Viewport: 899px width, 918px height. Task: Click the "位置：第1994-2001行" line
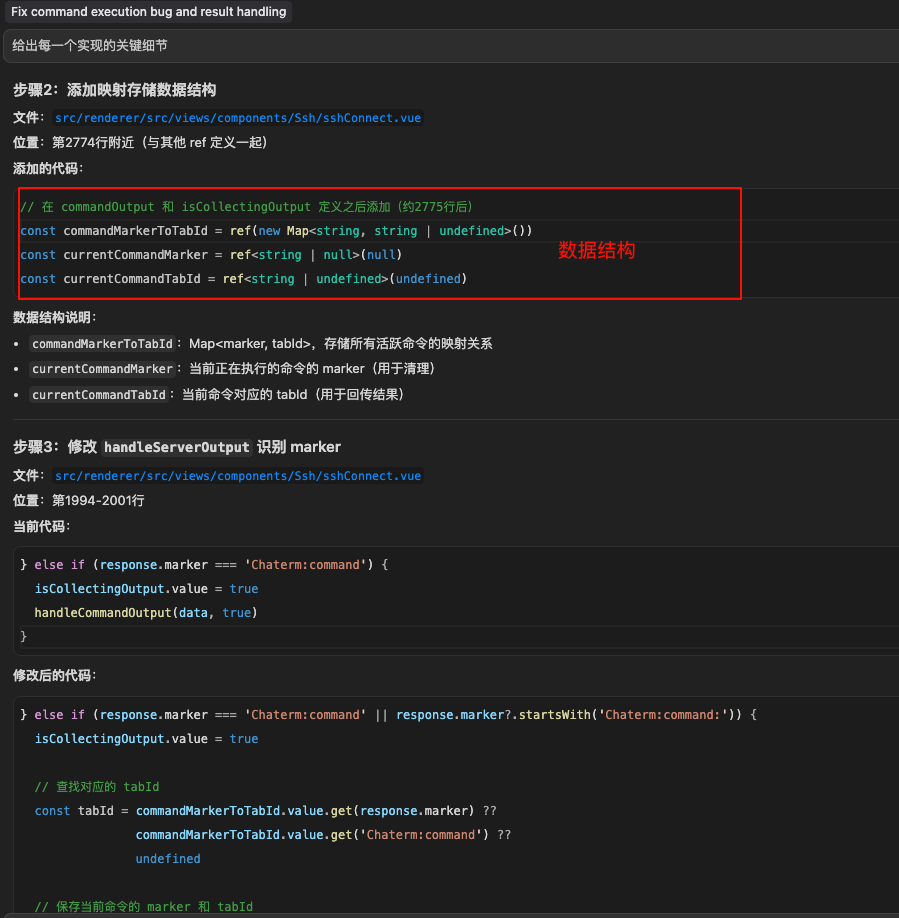(79, 500)
